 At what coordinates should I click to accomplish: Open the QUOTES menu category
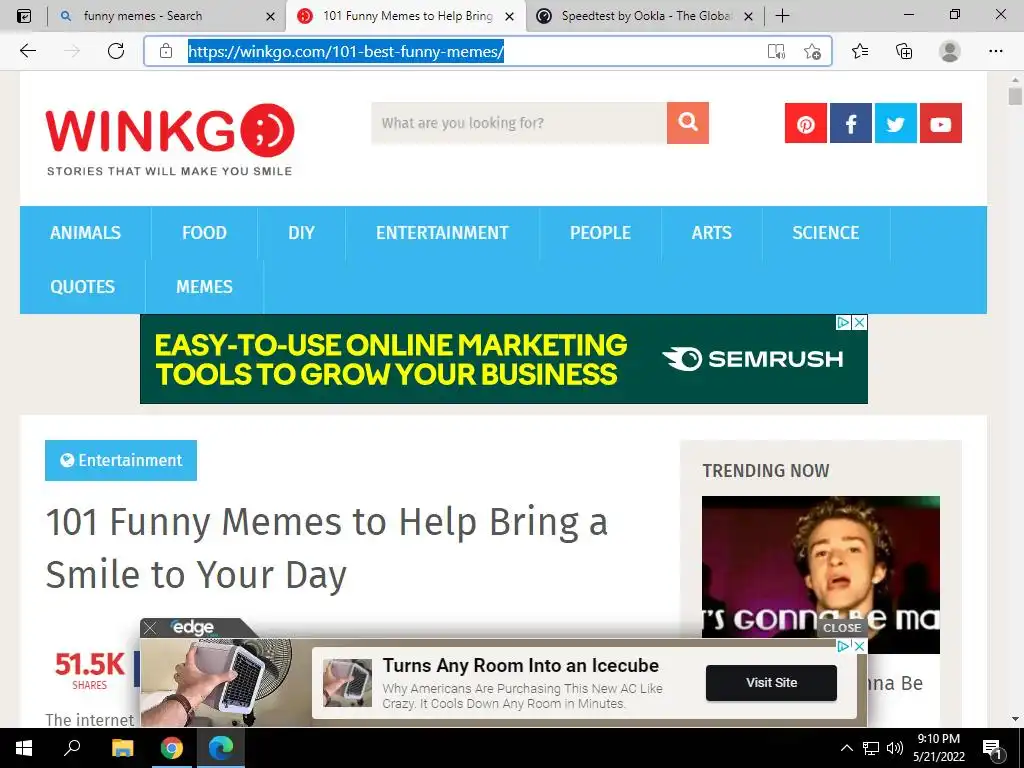[82, 287]
